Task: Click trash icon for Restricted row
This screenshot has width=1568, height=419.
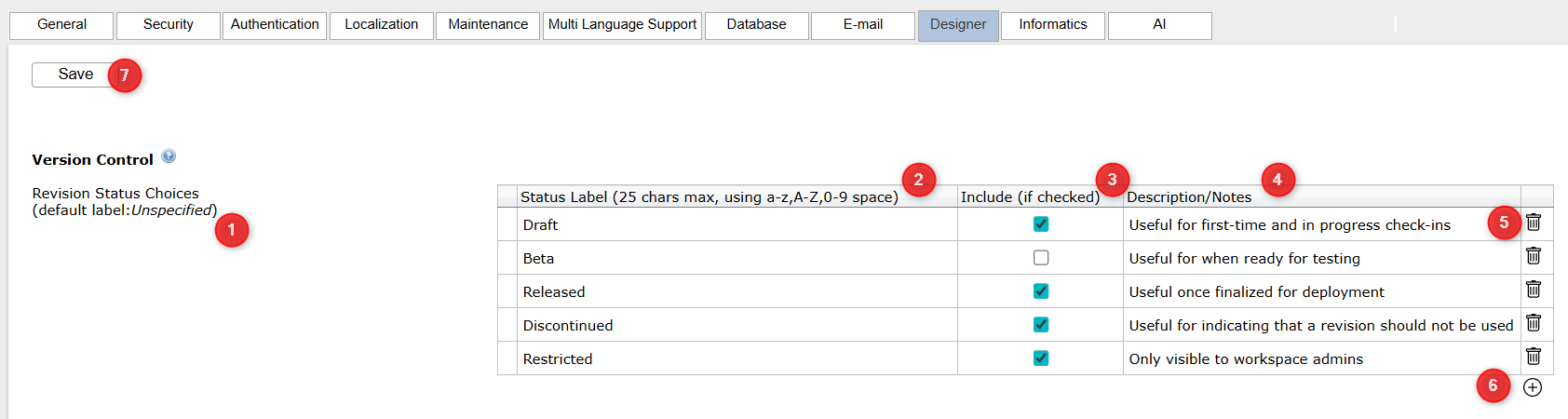Action: [x=1534, y=357]
